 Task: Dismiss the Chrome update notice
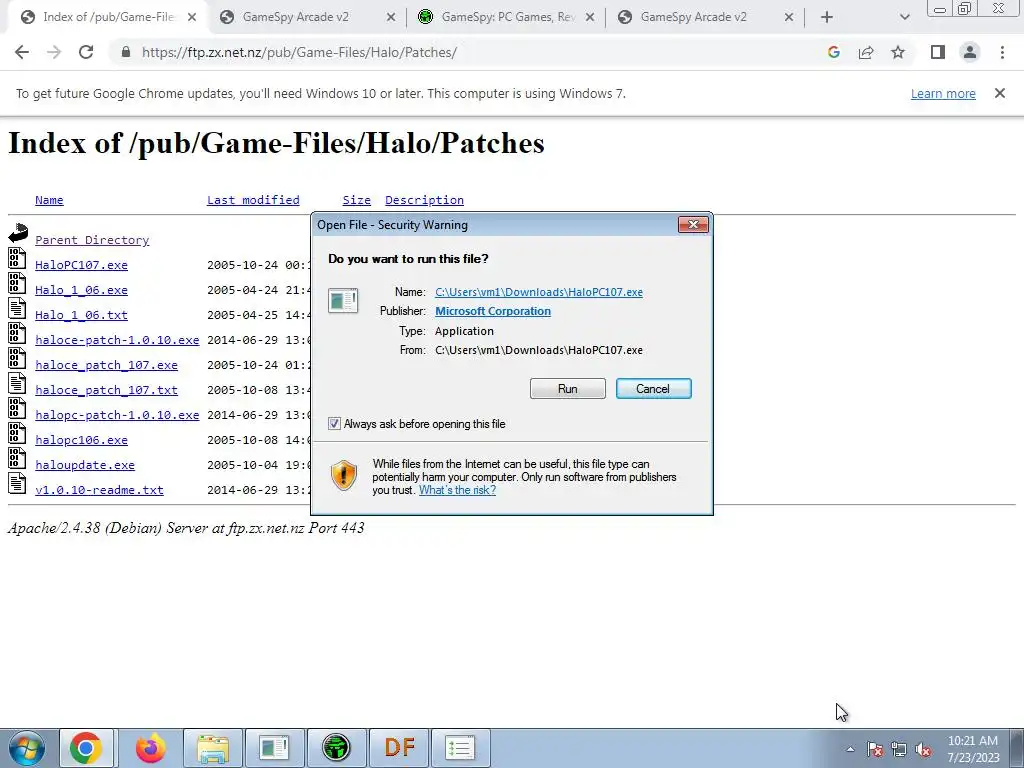click(x=1000, y=93)
